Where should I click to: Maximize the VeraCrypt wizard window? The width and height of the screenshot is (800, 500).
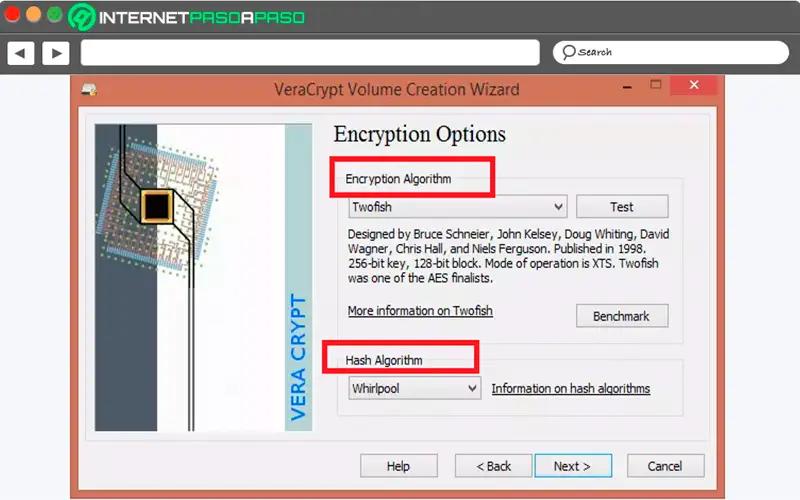point(656,85)
